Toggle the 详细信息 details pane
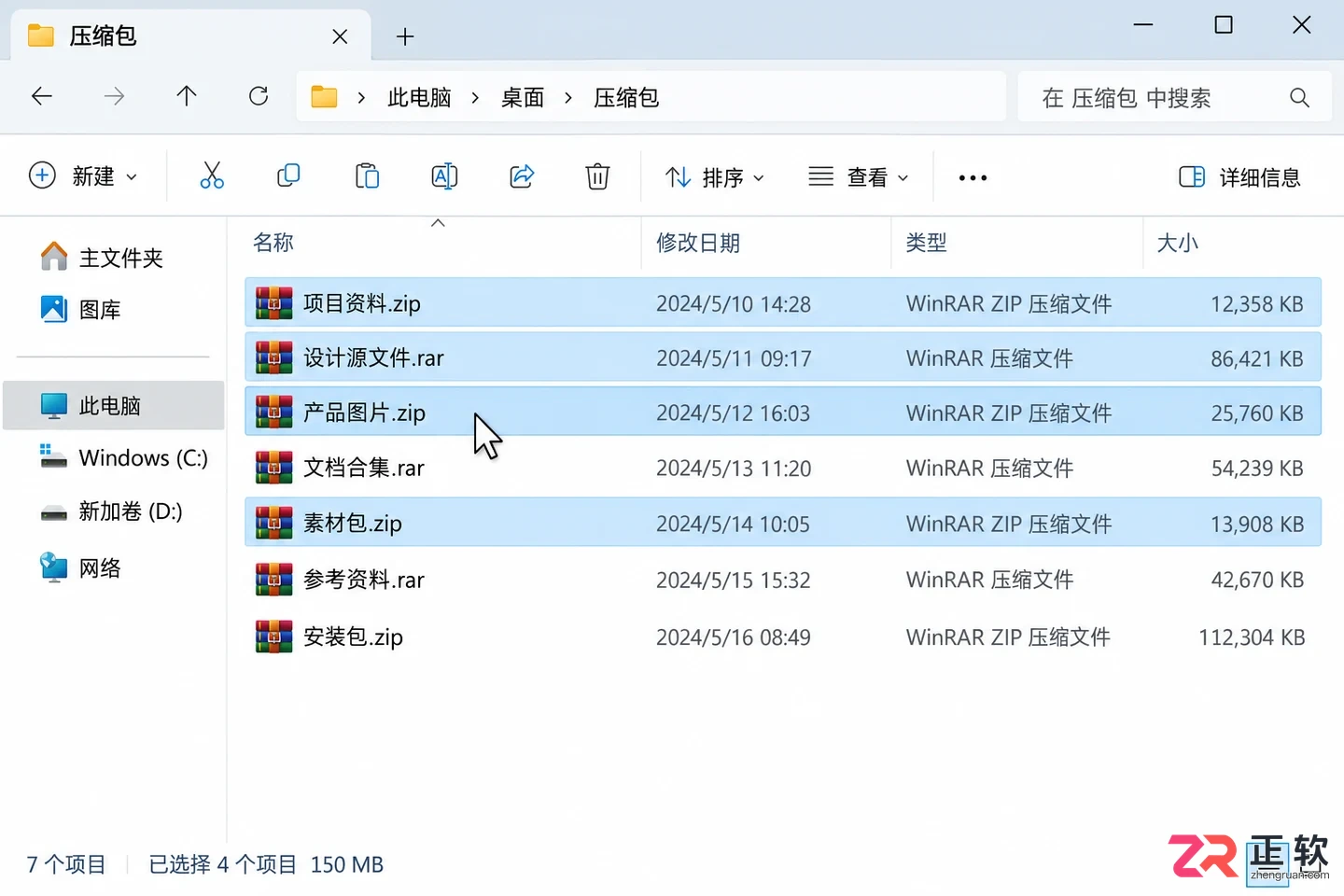This screenshot has height=896, width=1344. [1239, 176]
